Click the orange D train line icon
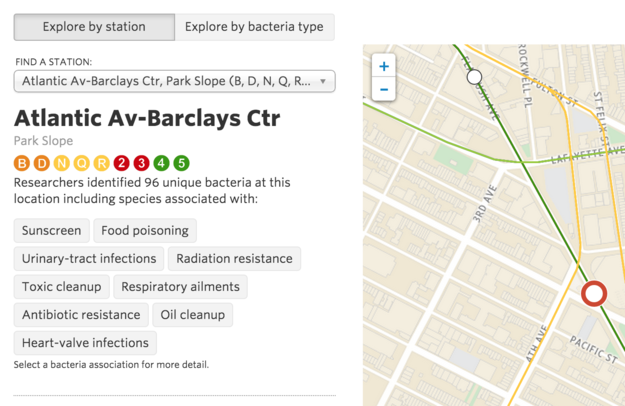The height and width of the screenshot is (406, 625). pyautogui.click(x=42, y=163)
